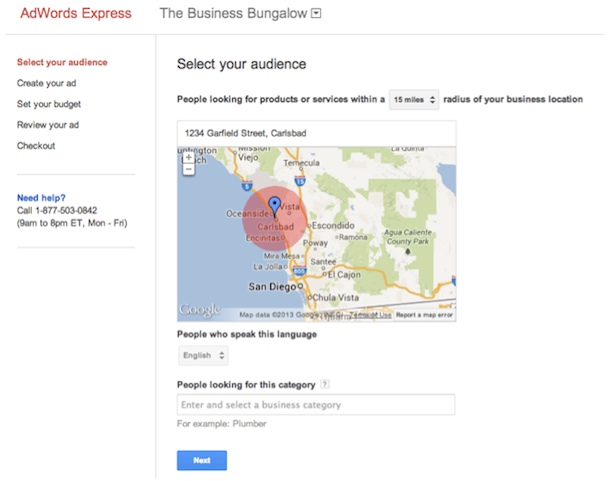Click the Google logo on the map
The image size is (611, 481).
pyautogui.click(x=200, y=310)
